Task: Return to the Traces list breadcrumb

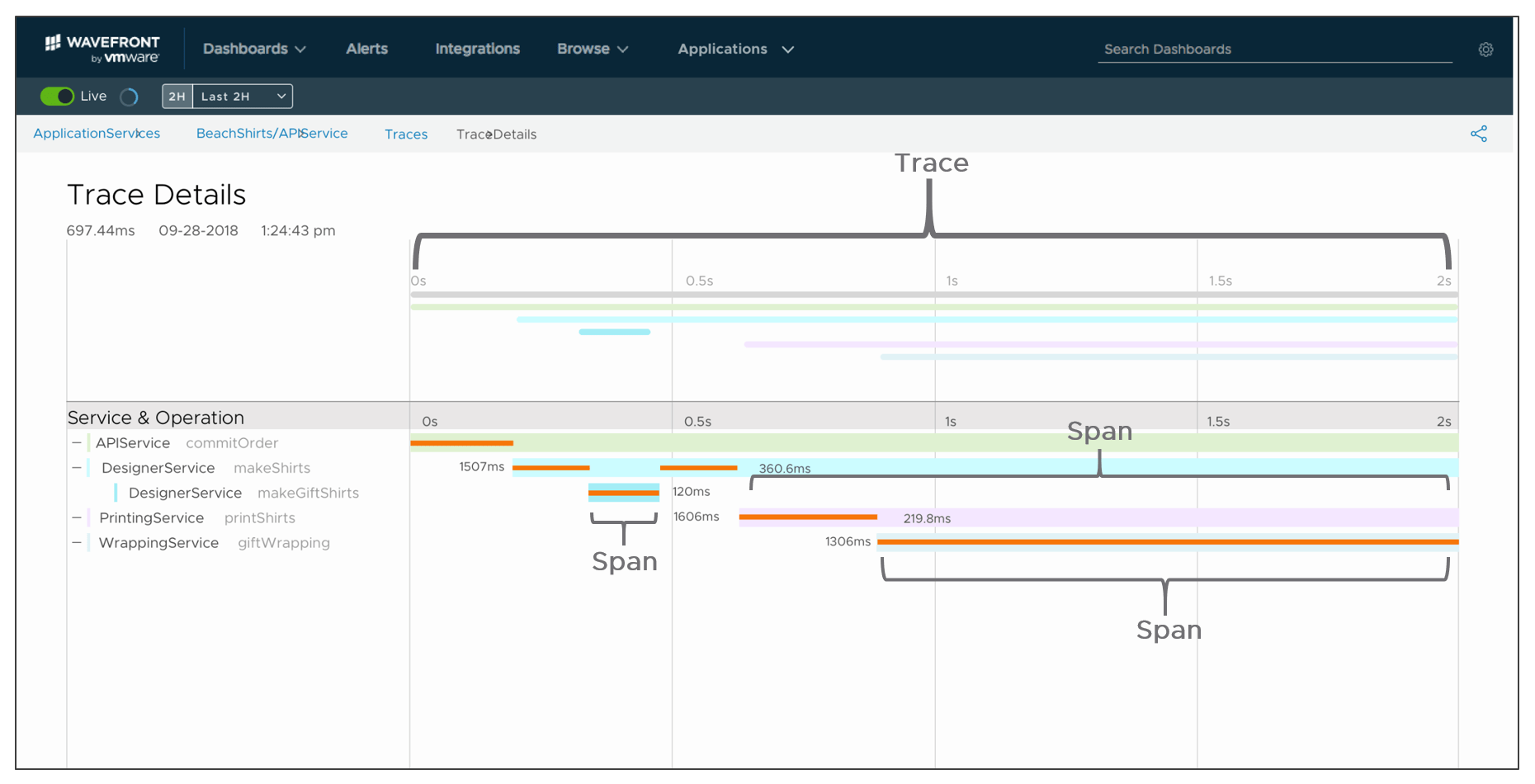Action: 405,134
